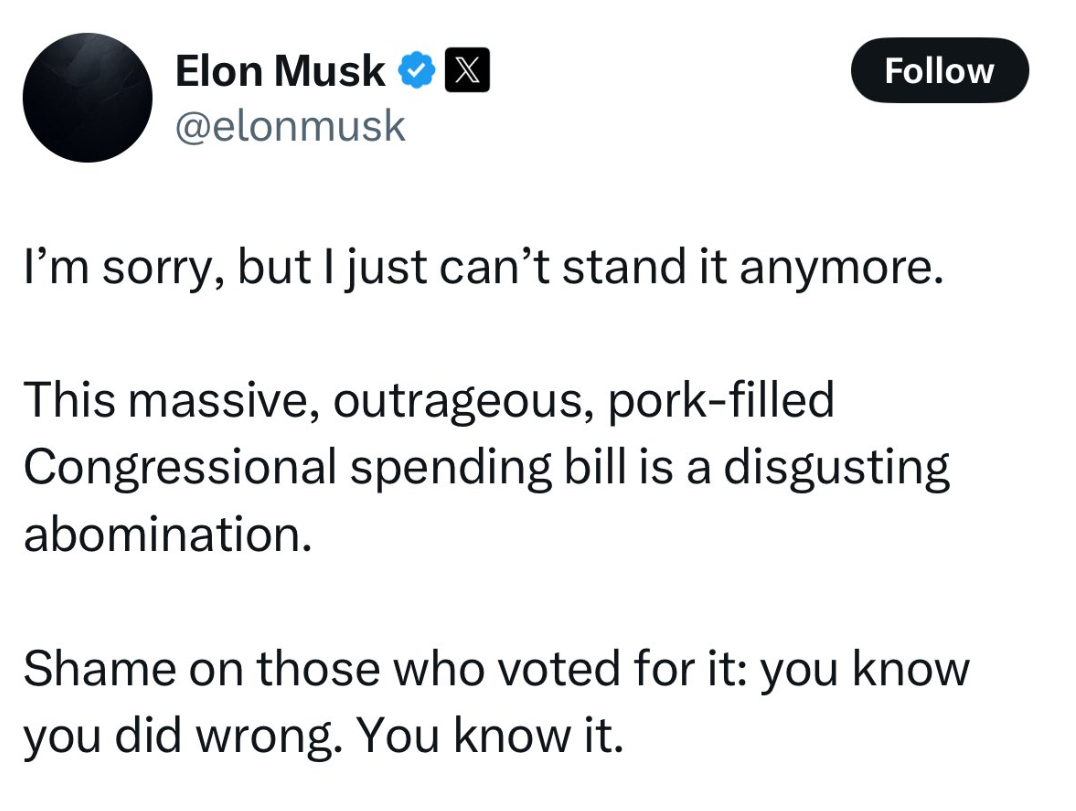1076x811 pixels.
Task: Click the blue verified checkmark badge
Action: pos(415,71)
